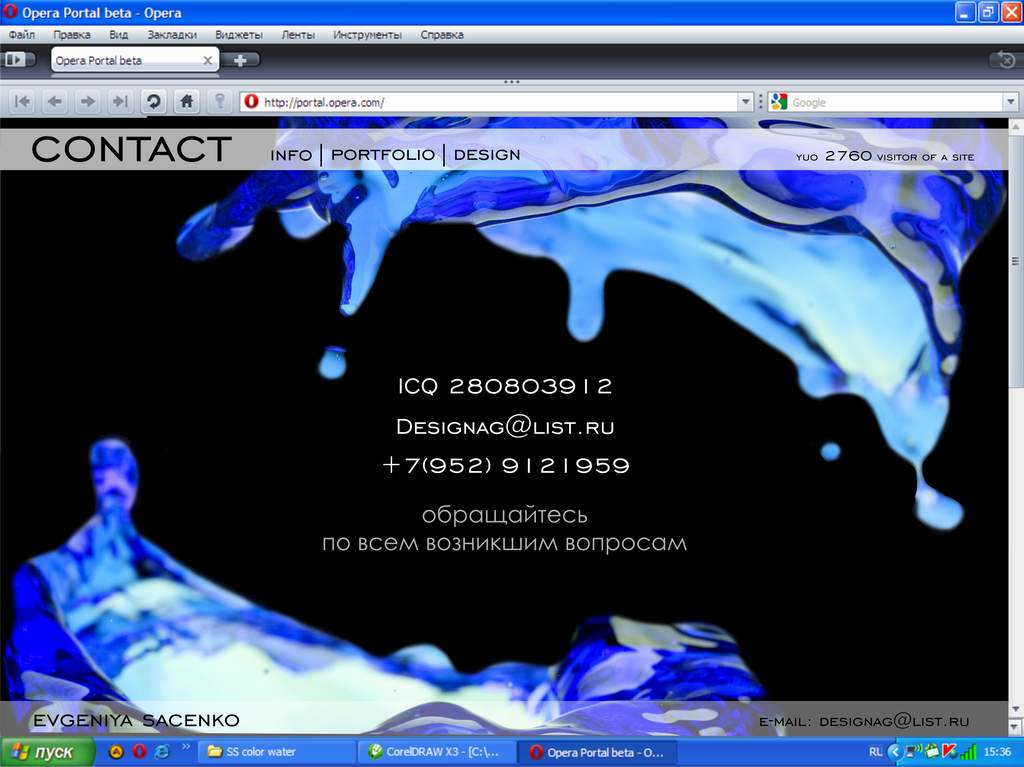Go back one page
This screenshot has width=1024, height=767.
[56, 102]
